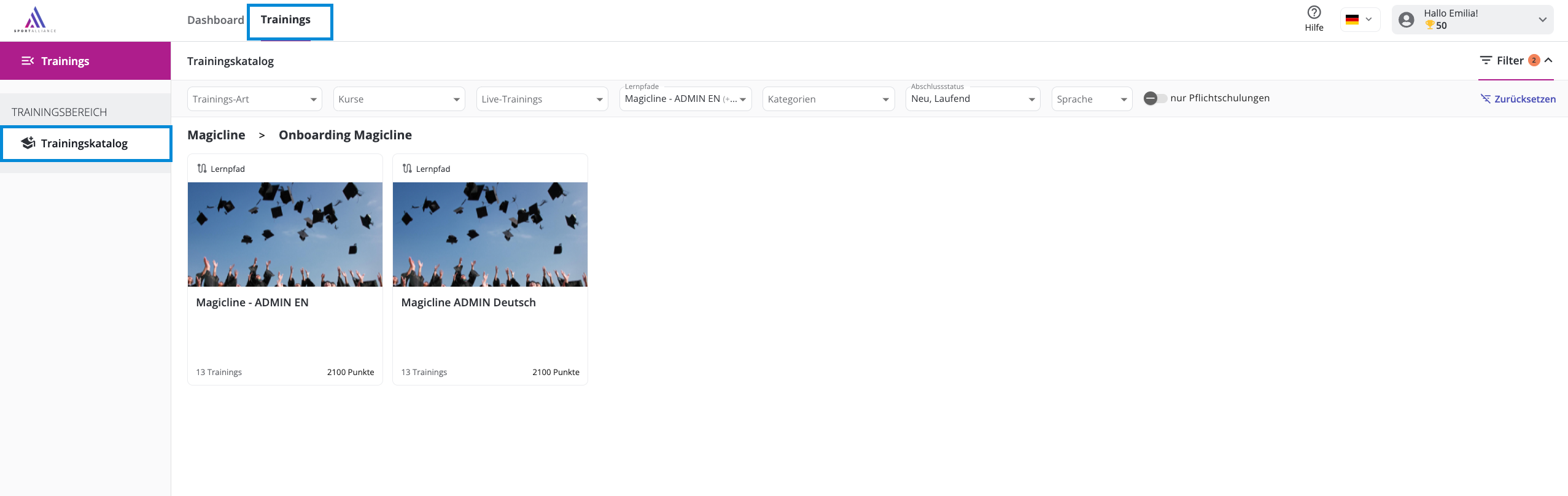Click the orange filter count badge
This screenshot has height=496, width=1568.
(x=1534, y=60)
